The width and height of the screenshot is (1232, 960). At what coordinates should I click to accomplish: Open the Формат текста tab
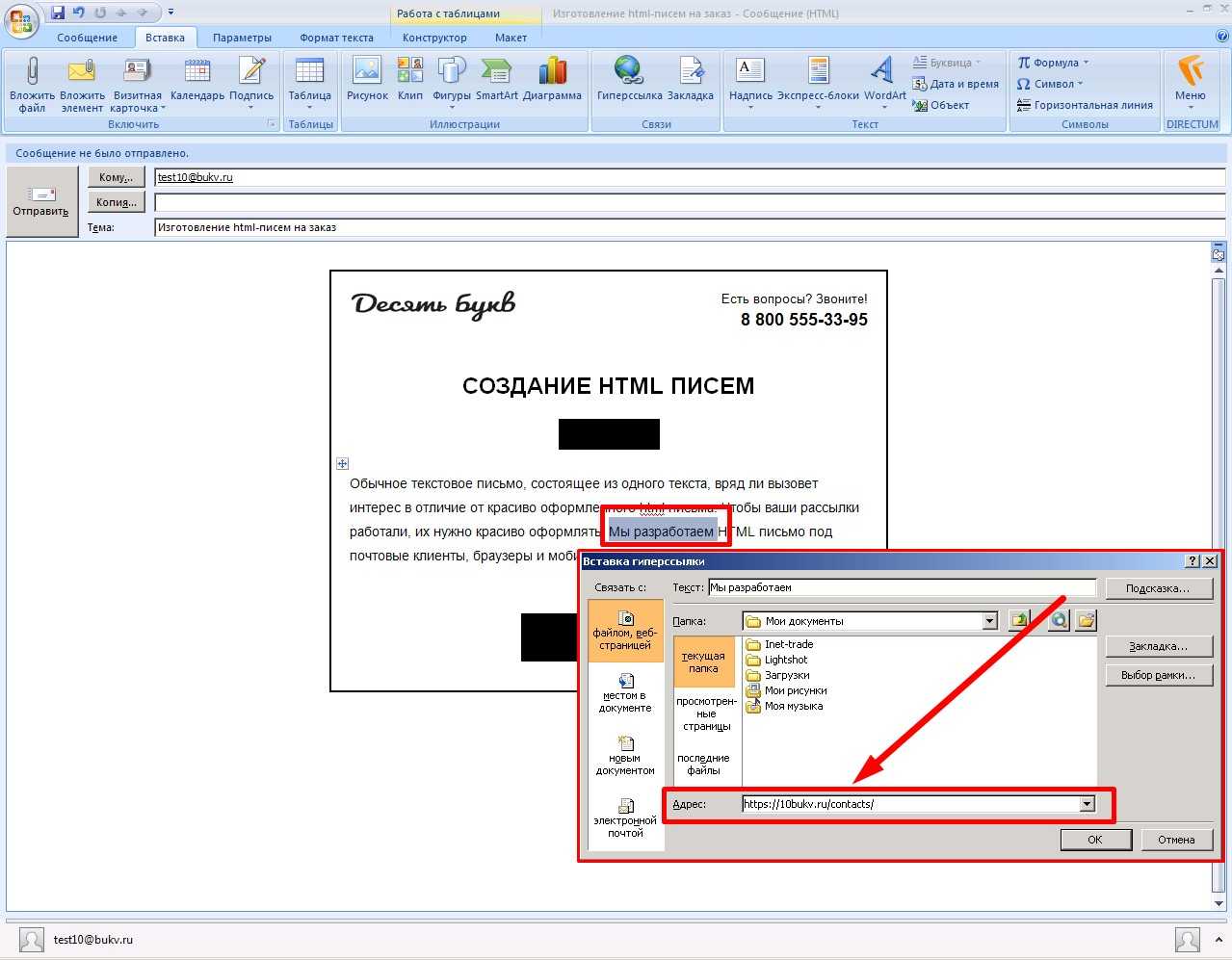click(336, 38)
